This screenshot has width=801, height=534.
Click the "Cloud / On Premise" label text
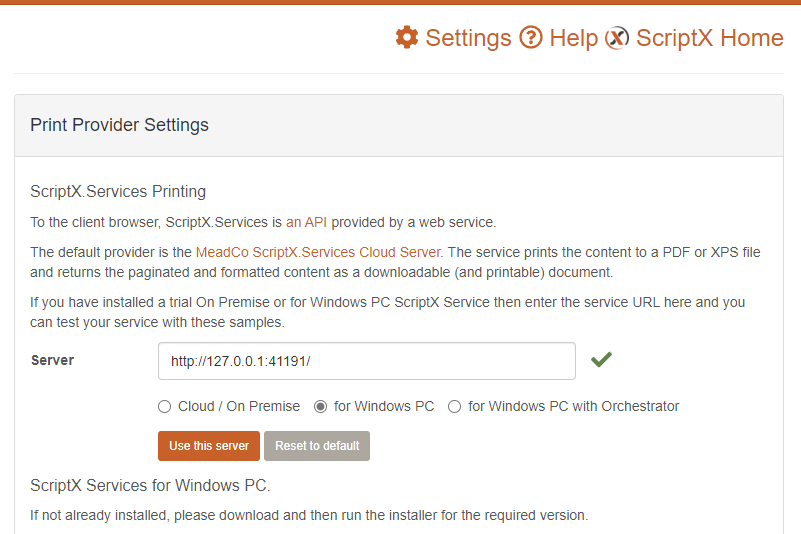point(239,406)
